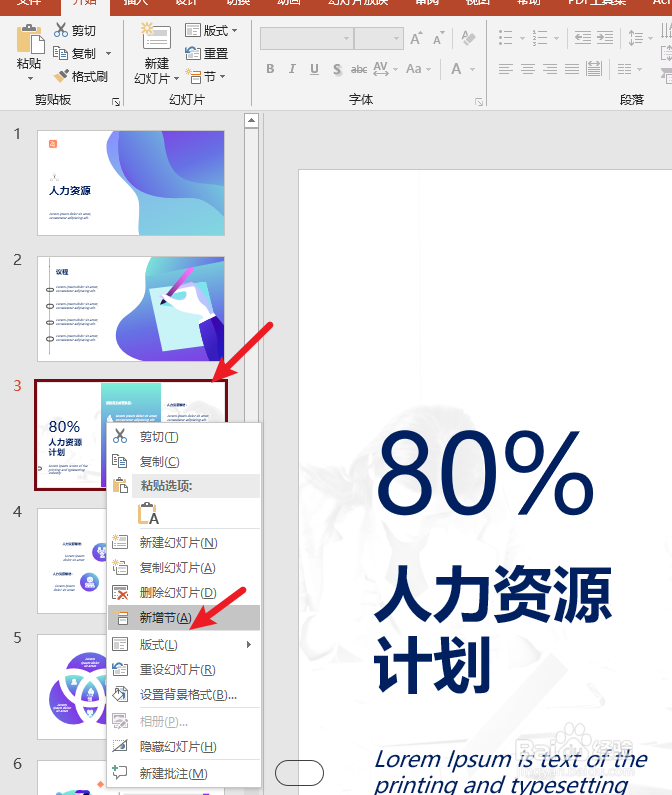Open the font group dialog launcher
Viewport: 672px width, 795px height.
(x=479, y=102)
